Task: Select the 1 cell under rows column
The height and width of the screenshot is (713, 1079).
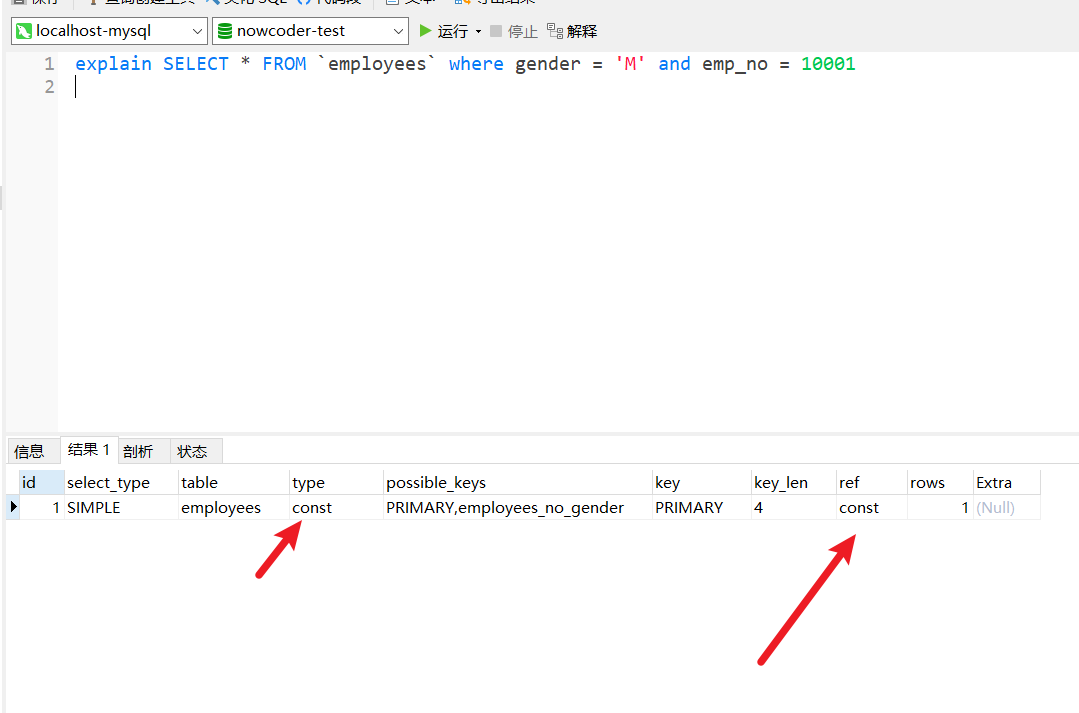Action: (x=940, y=508)
